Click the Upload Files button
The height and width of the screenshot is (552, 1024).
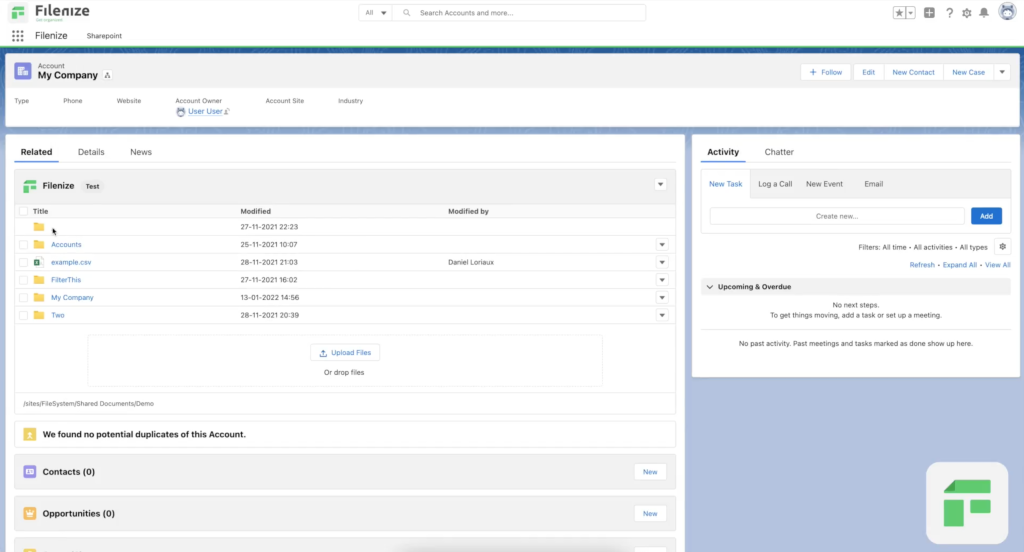point(345,353)
